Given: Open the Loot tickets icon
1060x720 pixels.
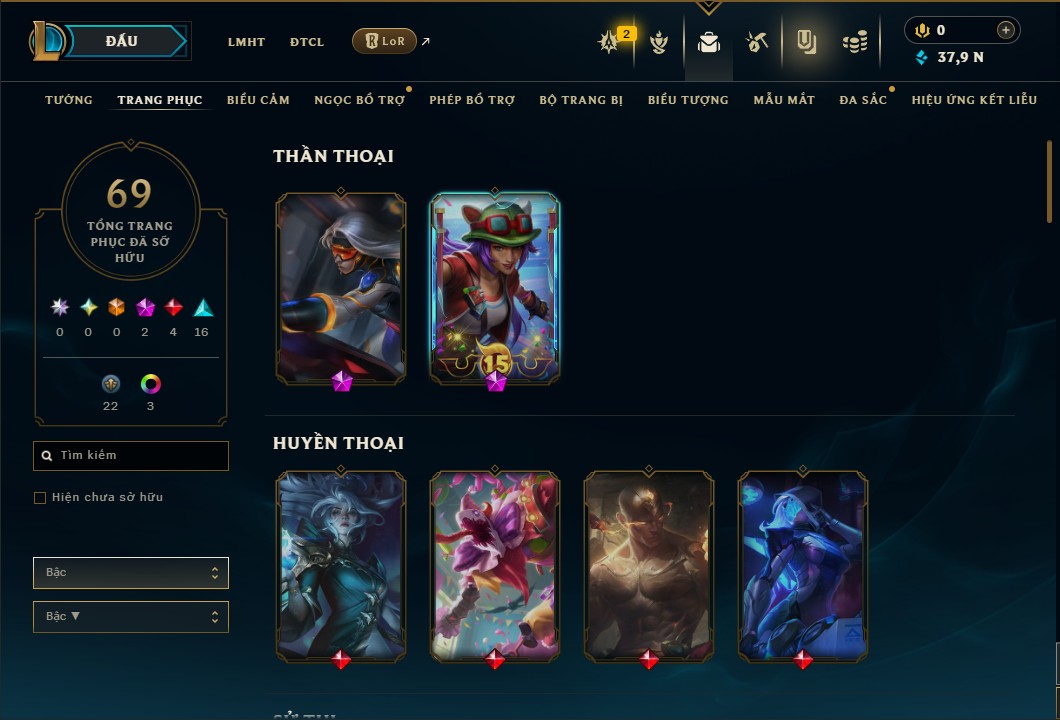Looking at the screenshot, I should (806, 43).
